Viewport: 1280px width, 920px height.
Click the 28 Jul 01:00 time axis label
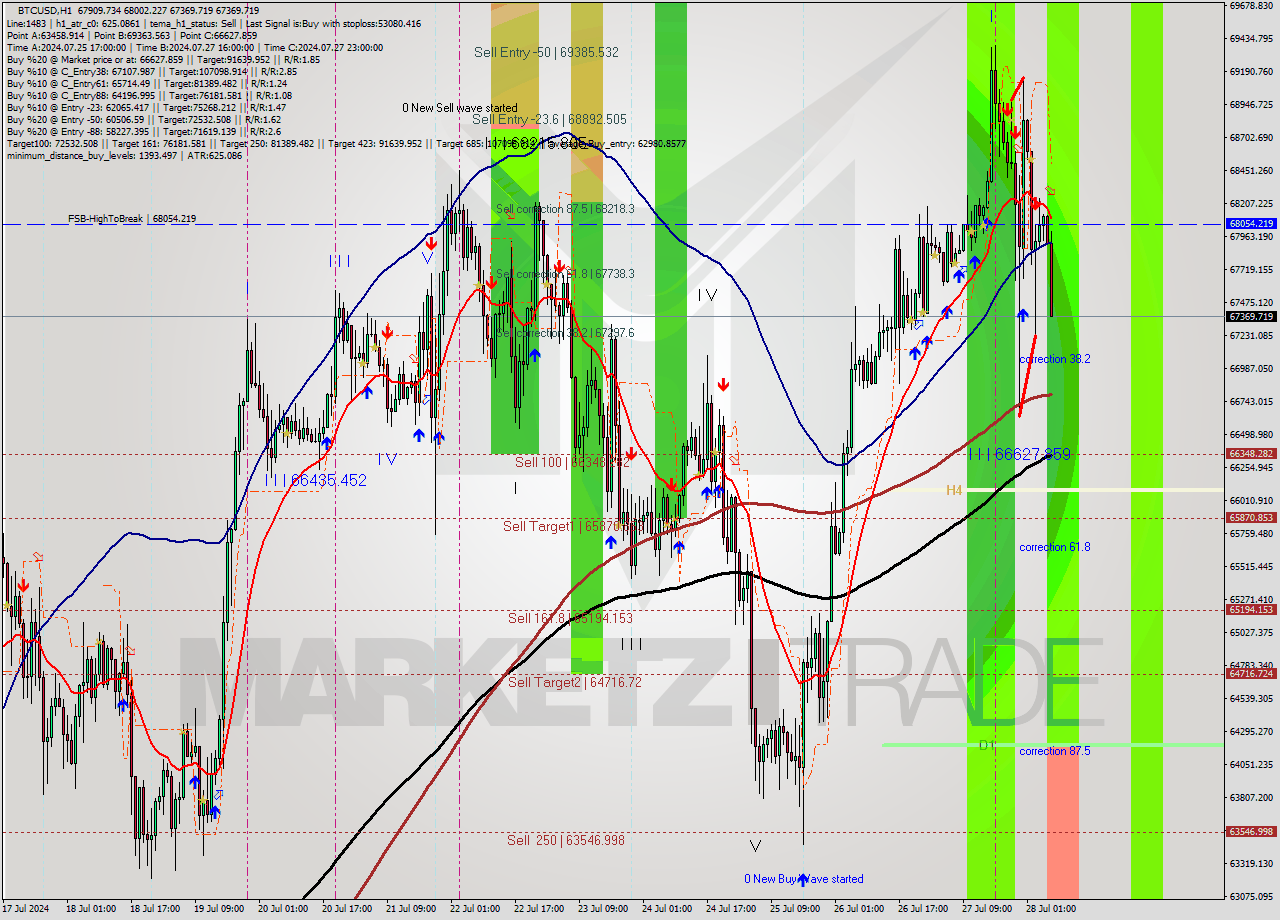tap(1051, 909)
